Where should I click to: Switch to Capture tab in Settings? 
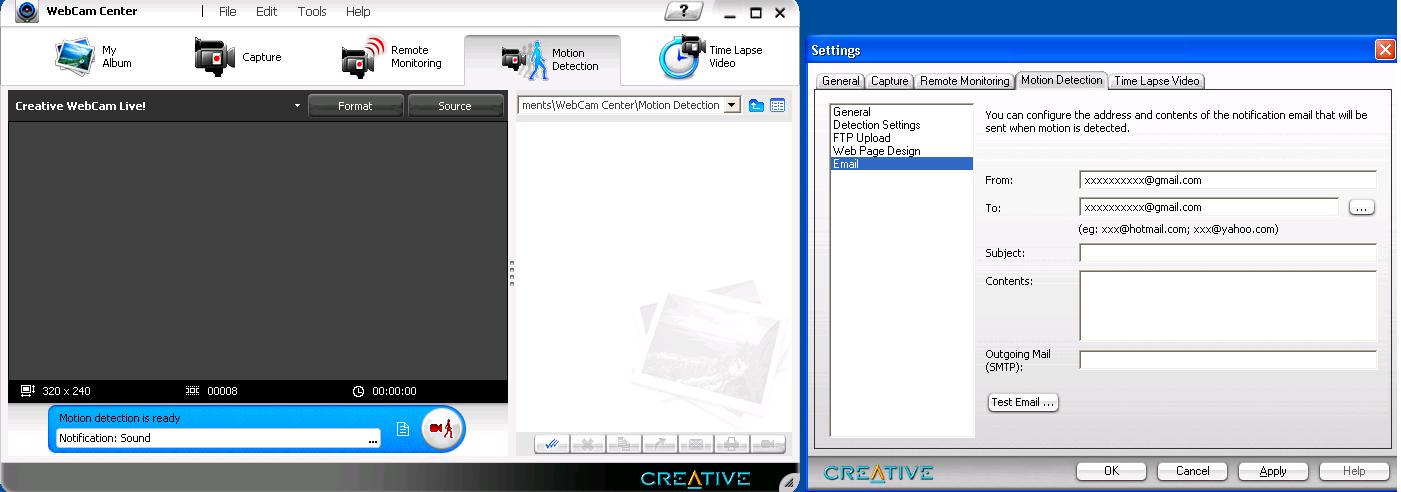tap(890, 81)
